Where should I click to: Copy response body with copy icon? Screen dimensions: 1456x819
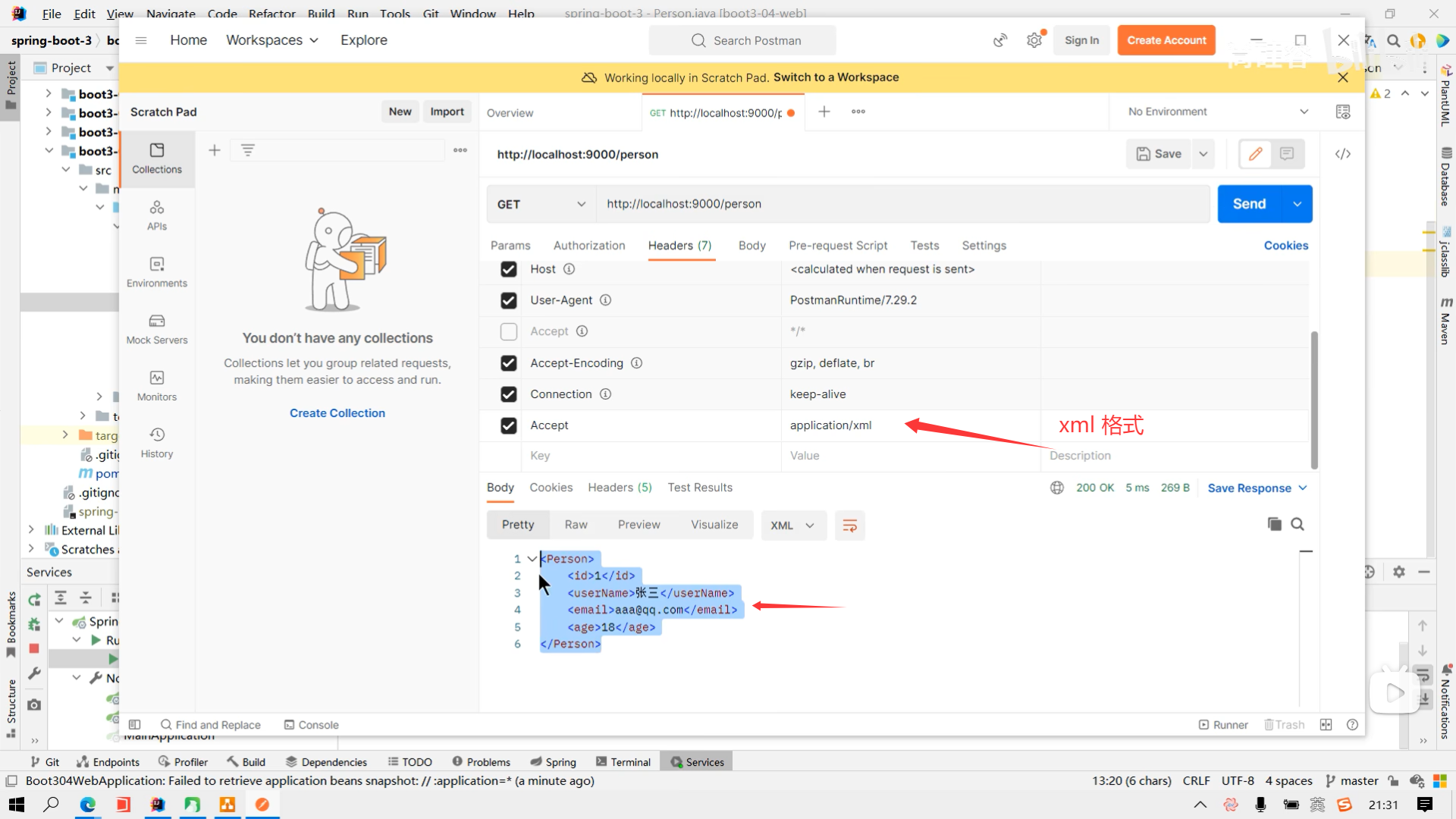point(1274,524)
